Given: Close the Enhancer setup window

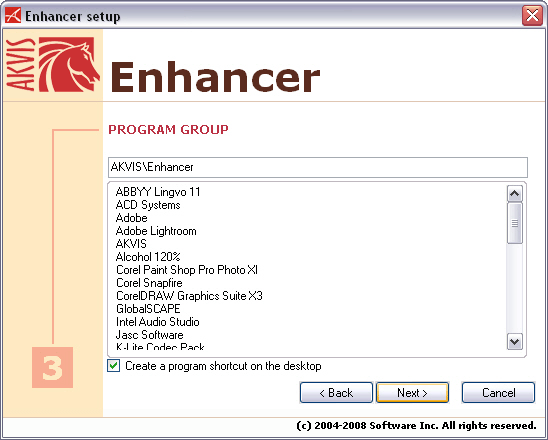Looking at the screenshot, I should point(532,15).
